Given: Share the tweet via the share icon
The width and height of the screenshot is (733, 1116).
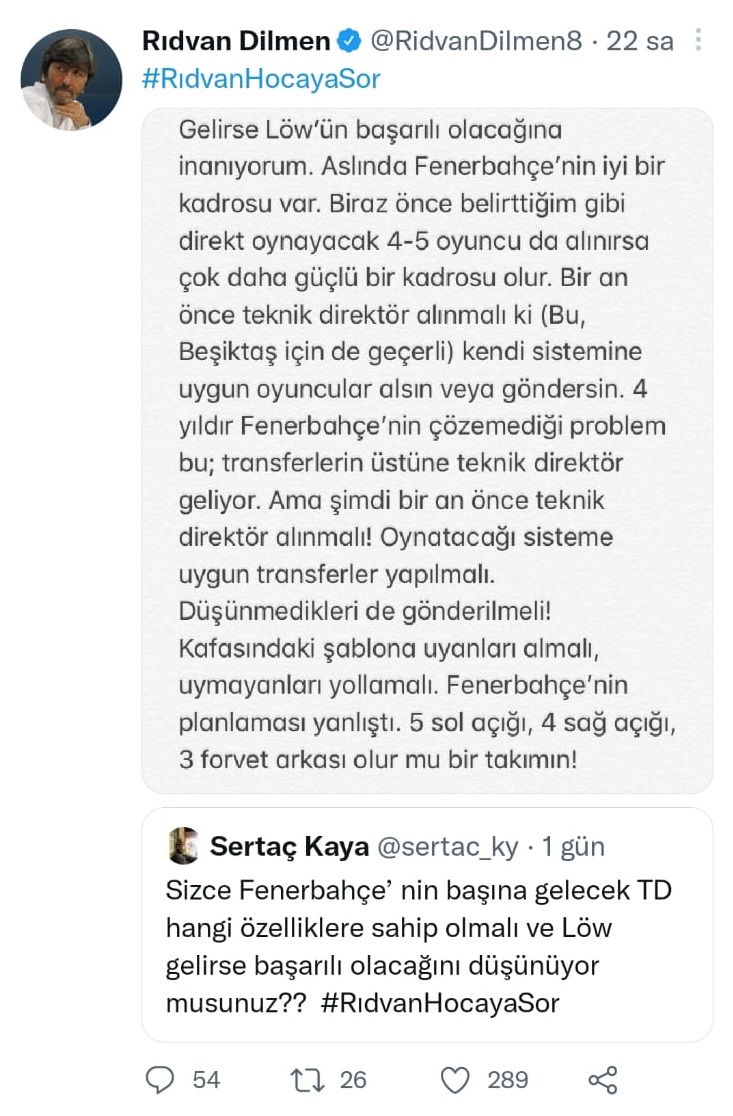Looking at the screenshot, I should (x=603, y=1080).
